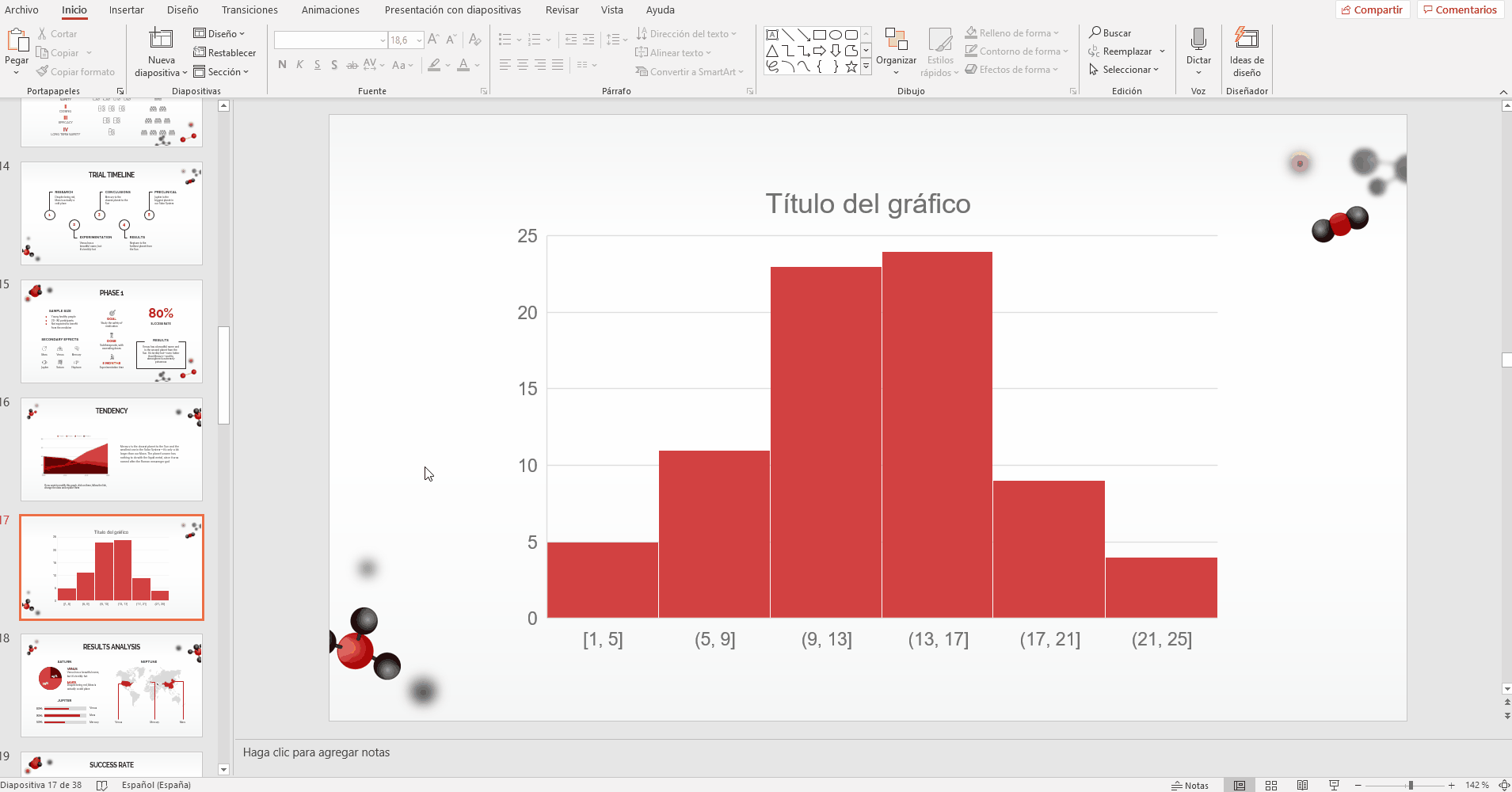Open Presentación con diapositivas tab
1512x792 pixels.
click(453, 10)
